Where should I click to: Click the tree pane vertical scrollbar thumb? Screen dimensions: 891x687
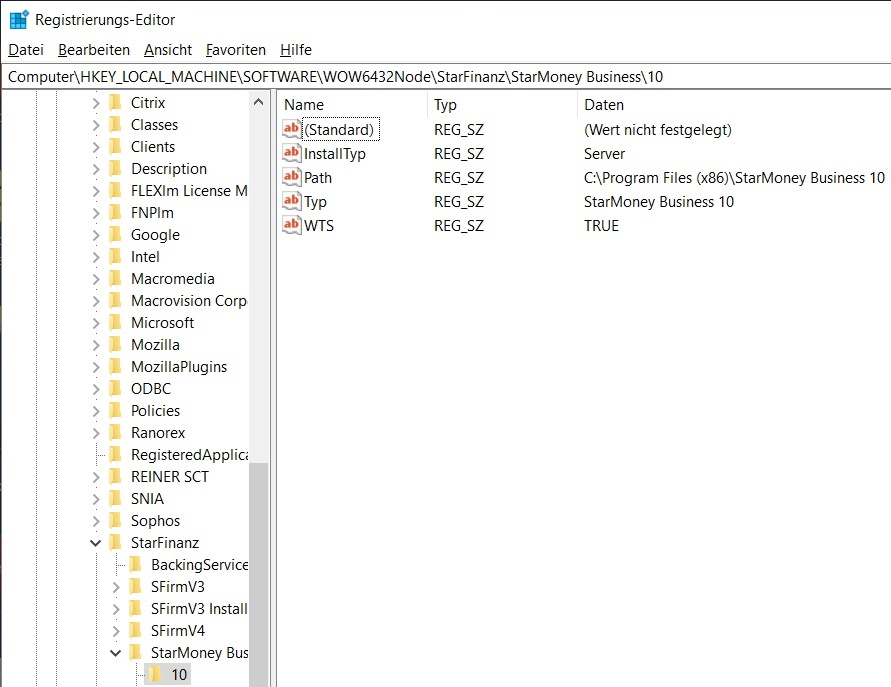tap(259, 574)
